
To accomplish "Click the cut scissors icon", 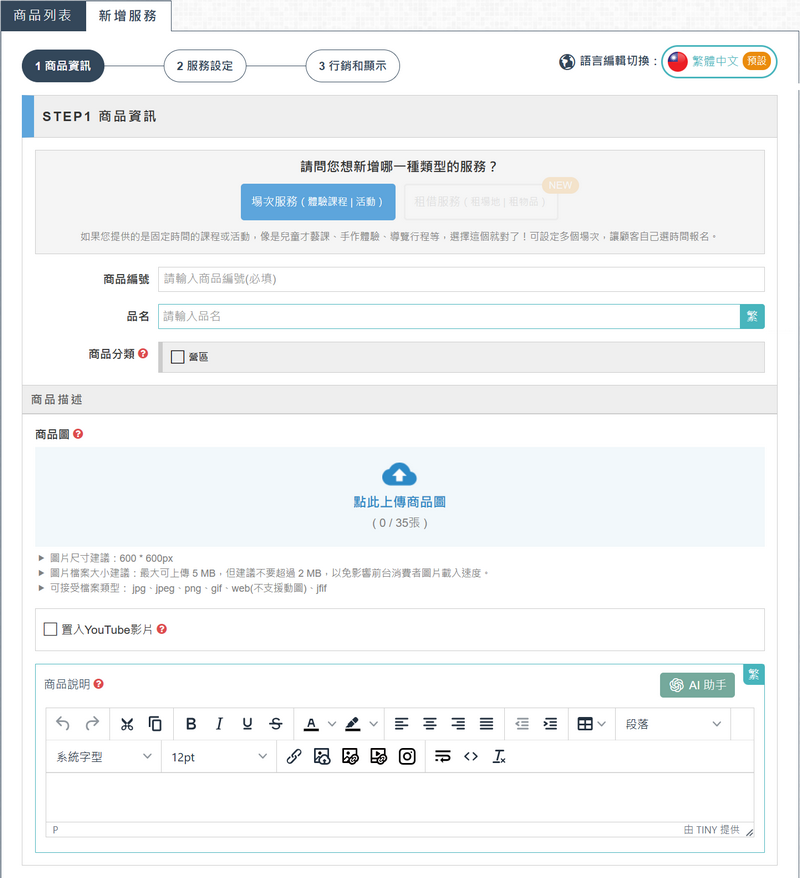I will (127, 724).
